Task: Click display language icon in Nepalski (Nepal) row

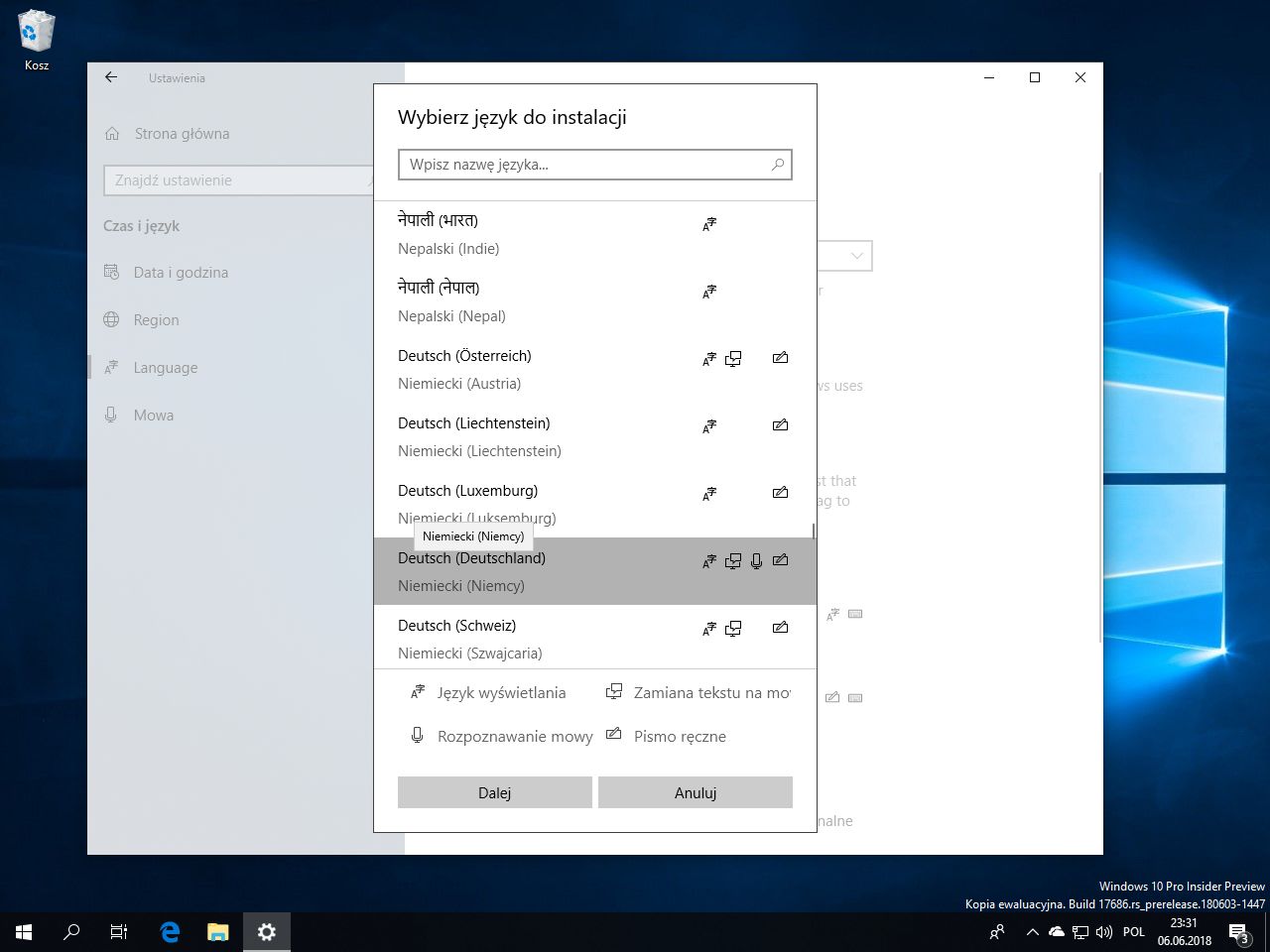Action: 709,292
